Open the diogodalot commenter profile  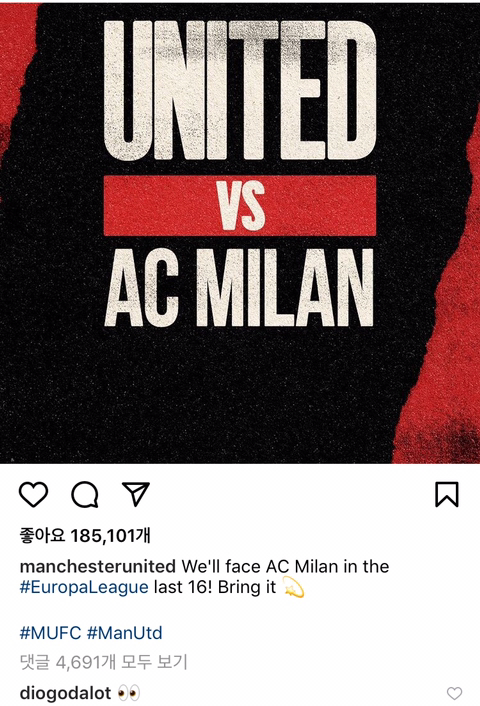point(65,693)
